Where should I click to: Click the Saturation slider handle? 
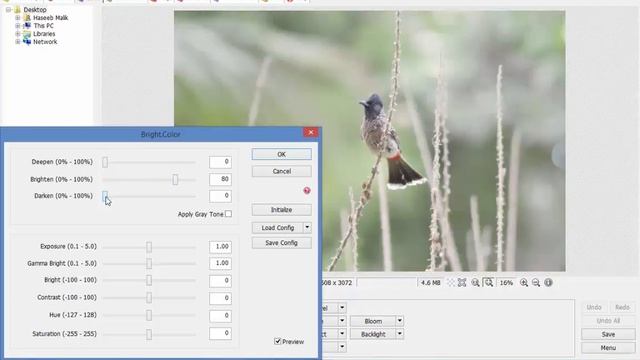point(149,334)
